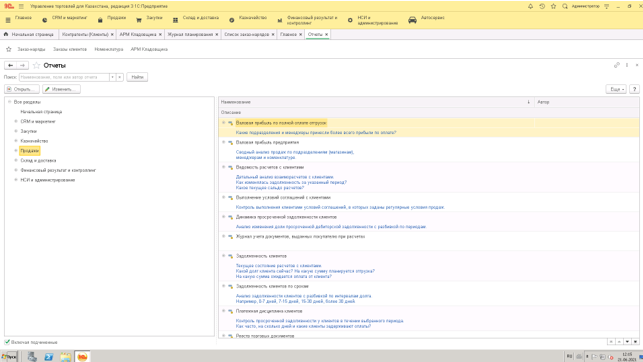Expand the 'CRM и маркетинг' tree node
The image size is (643, 362).
16,121
